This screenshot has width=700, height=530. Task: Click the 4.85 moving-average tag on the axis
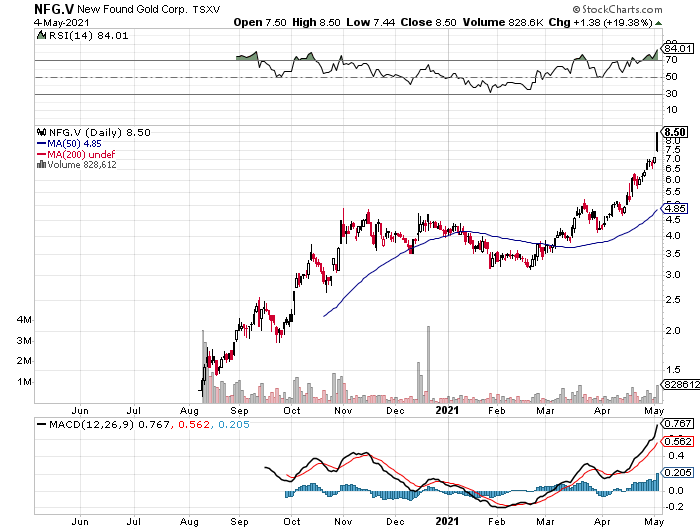pyautogui.click(x=675, y=209)
